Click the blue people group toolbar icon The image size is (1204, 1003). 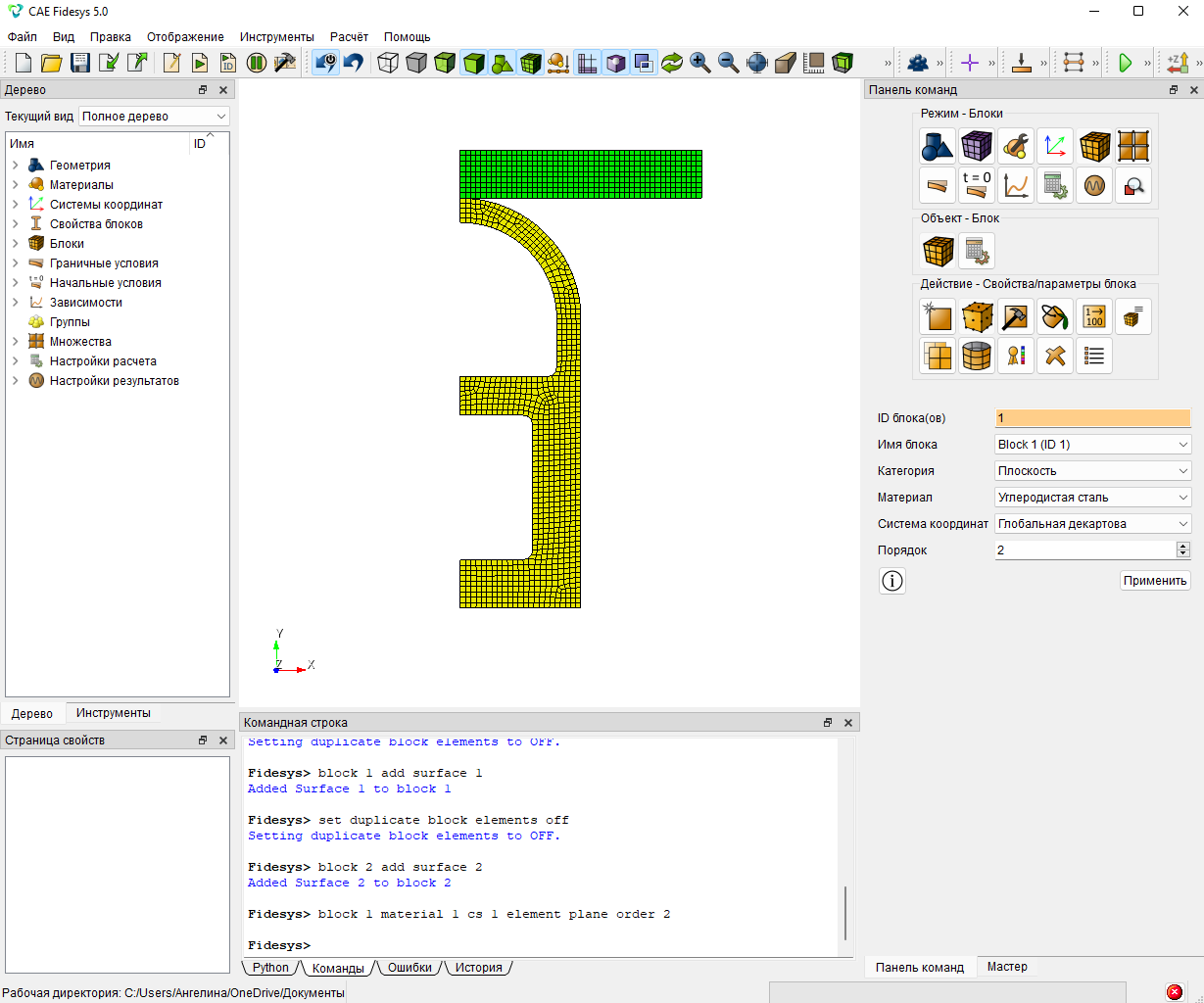coord(918,63)
